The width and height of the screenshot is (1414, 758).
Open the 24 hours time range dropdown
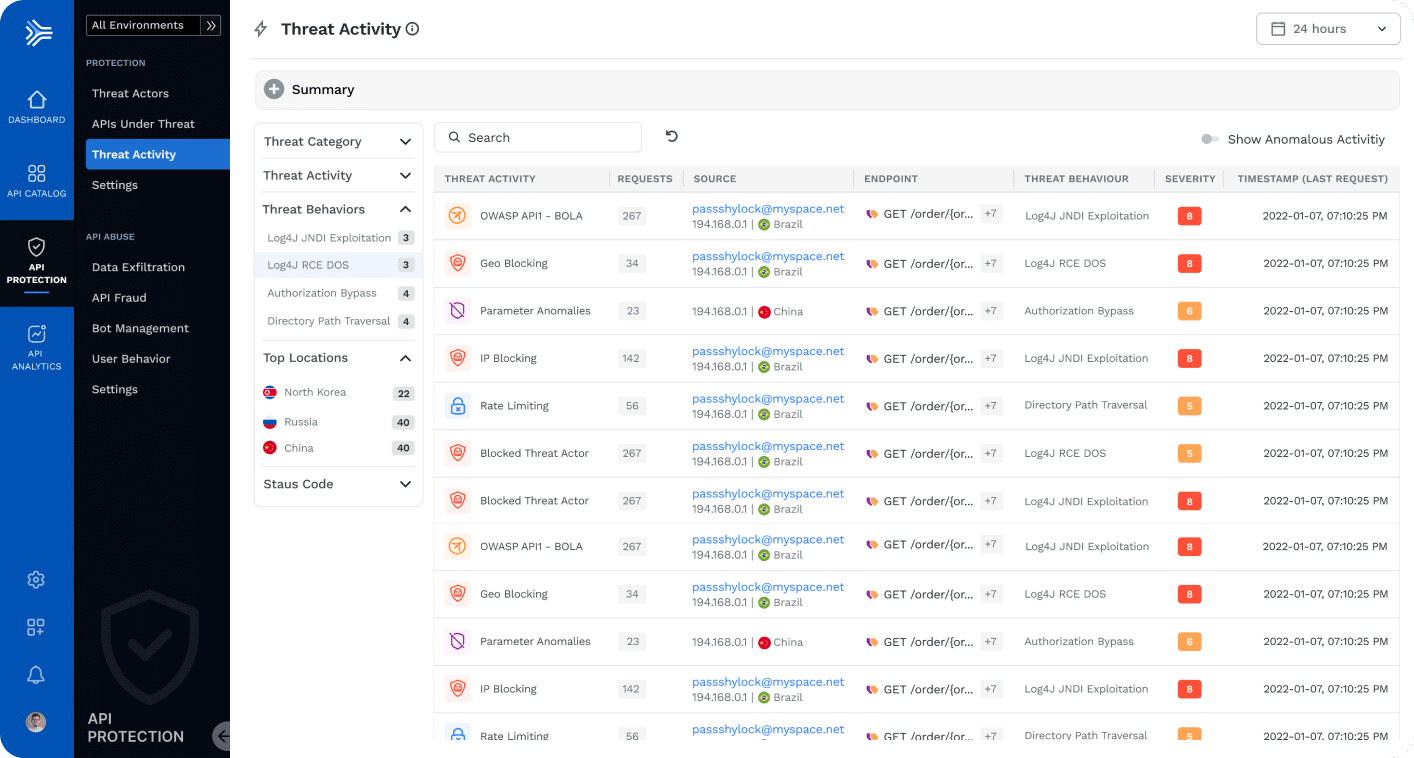[x=1327, y=29]
